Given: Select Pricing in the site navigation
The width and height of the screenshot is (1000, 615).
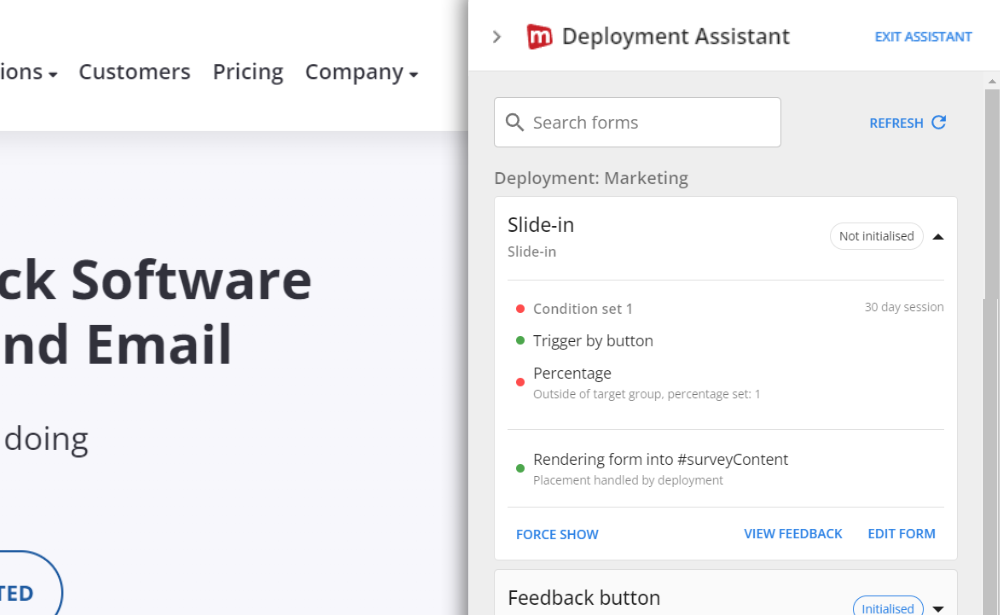Looking at the screenshot, I should [247, 71].
